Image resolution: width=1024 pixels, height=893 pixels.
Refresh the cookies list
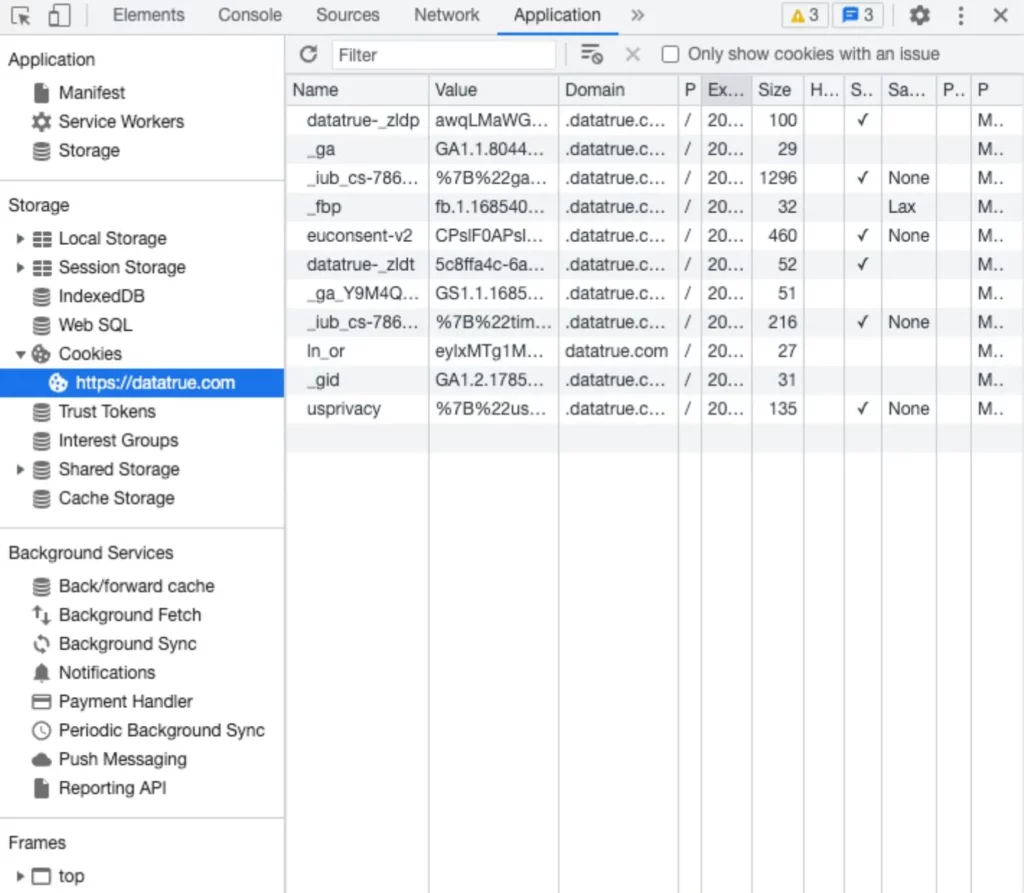point(308,54)
